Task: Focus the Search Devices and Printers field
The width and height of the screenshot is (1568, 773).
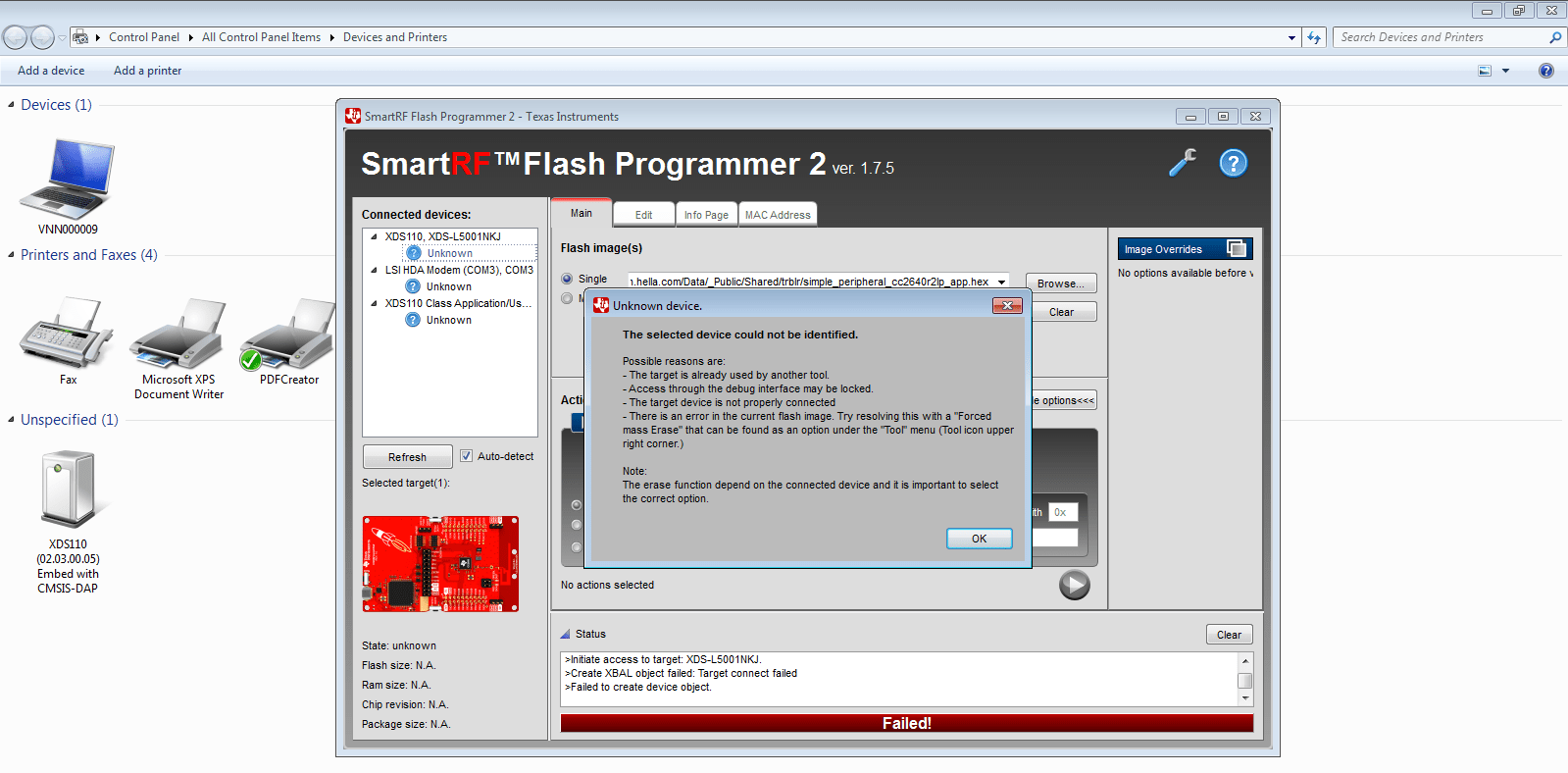Action: coord(1442,37)
